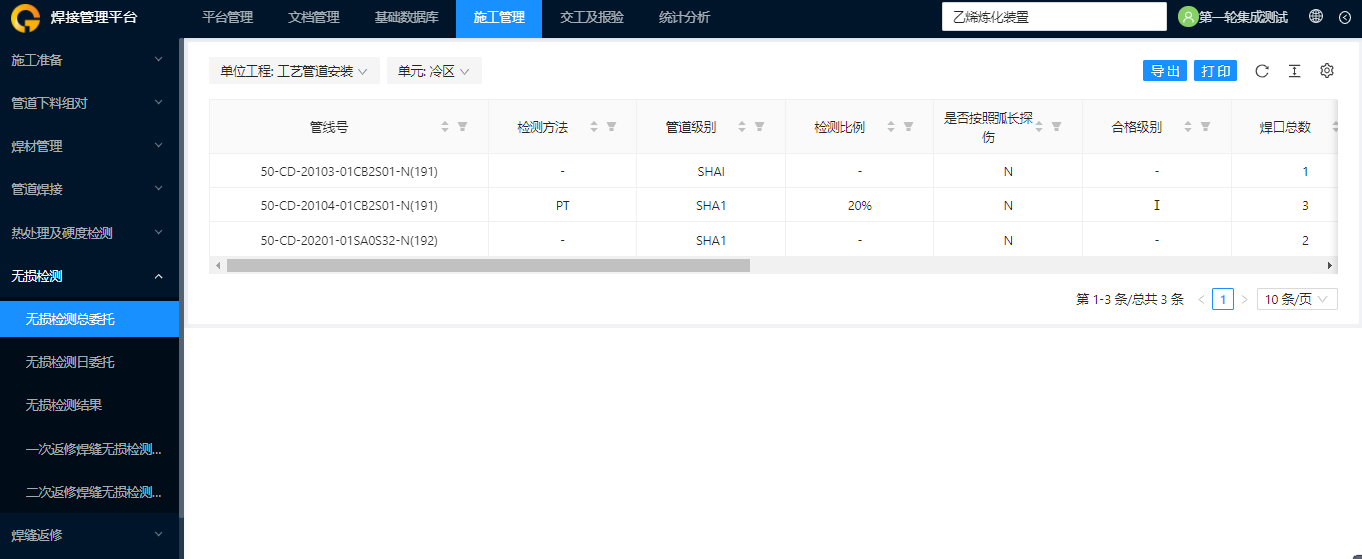This screenshot has width=1362, height=559.
Task: Select 无损检测日委托 in sidebar
Action: click(90, 362)
